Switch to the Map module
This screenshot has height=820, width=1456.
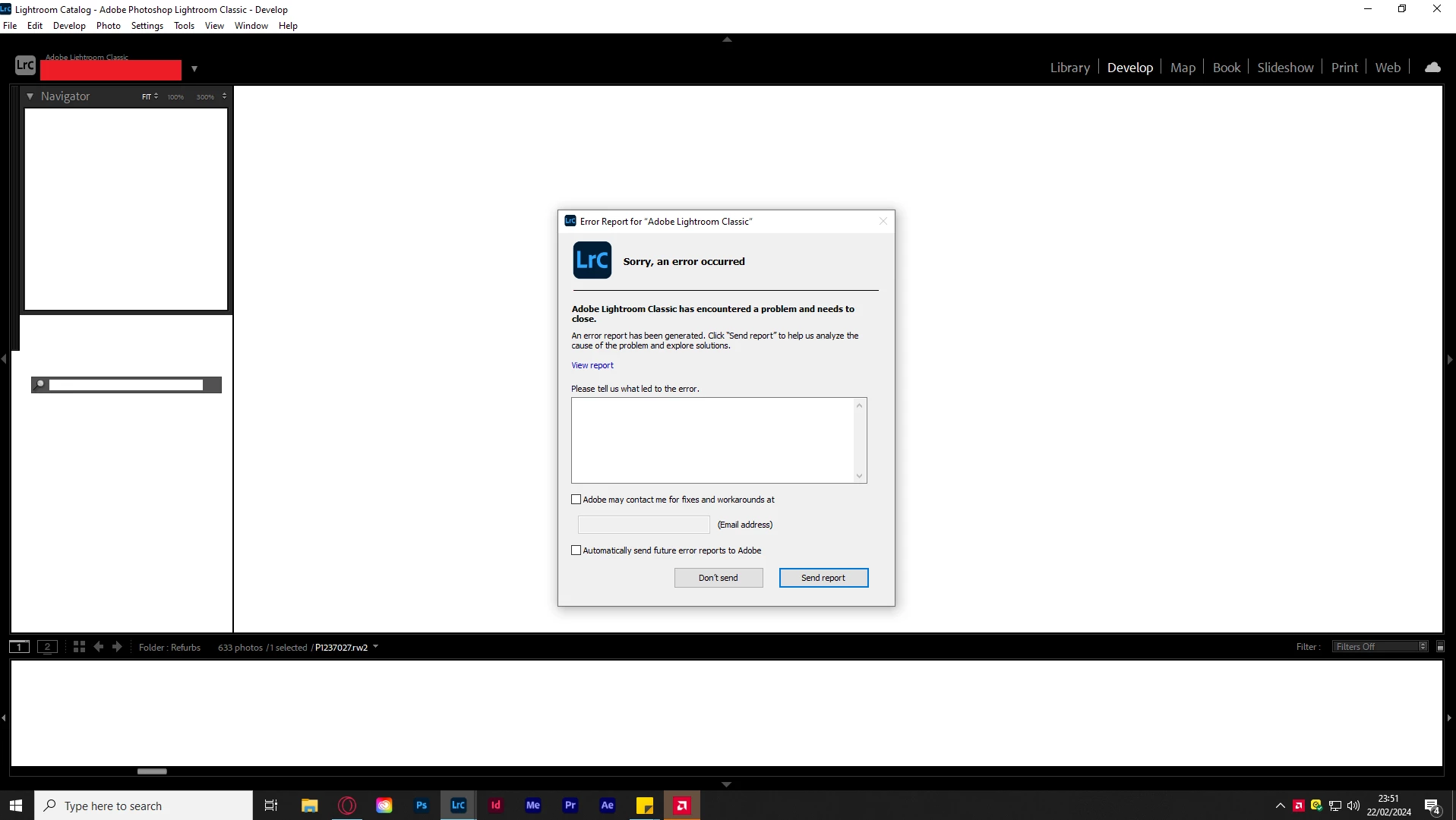(1183, 68)
